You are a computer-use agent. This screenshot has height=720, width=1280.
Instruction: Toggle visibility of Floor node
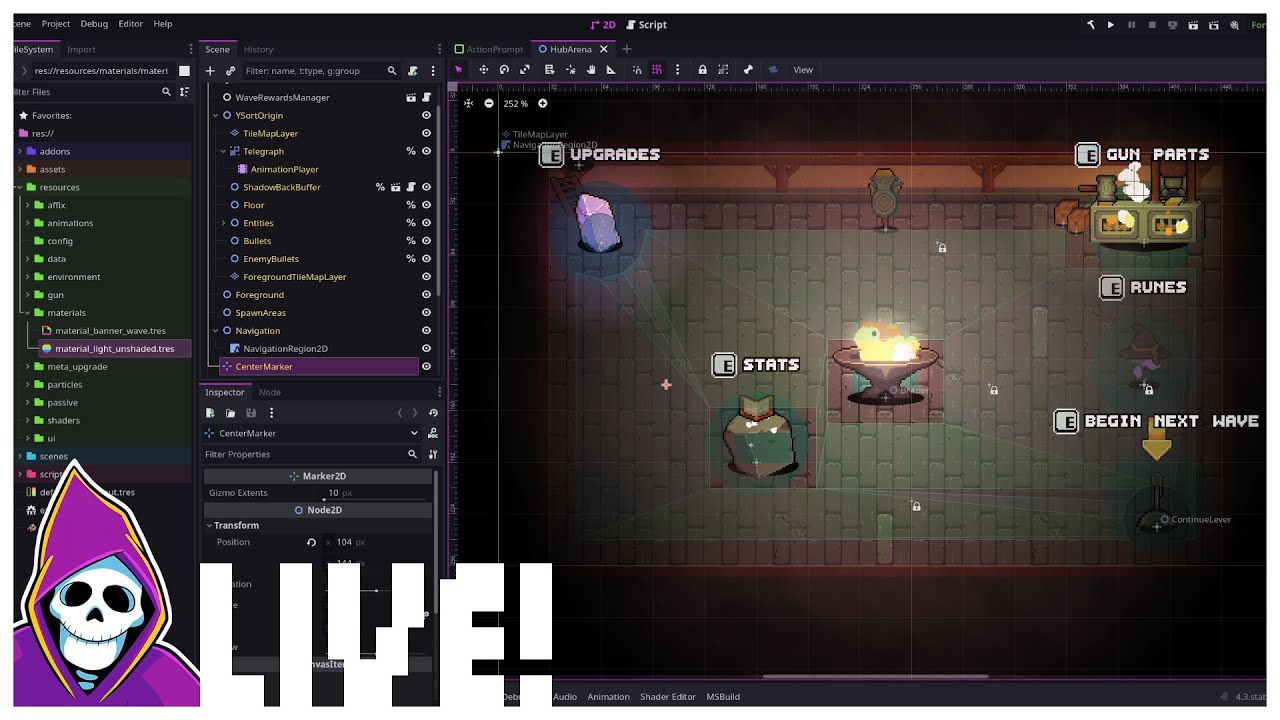pos(426,205)
